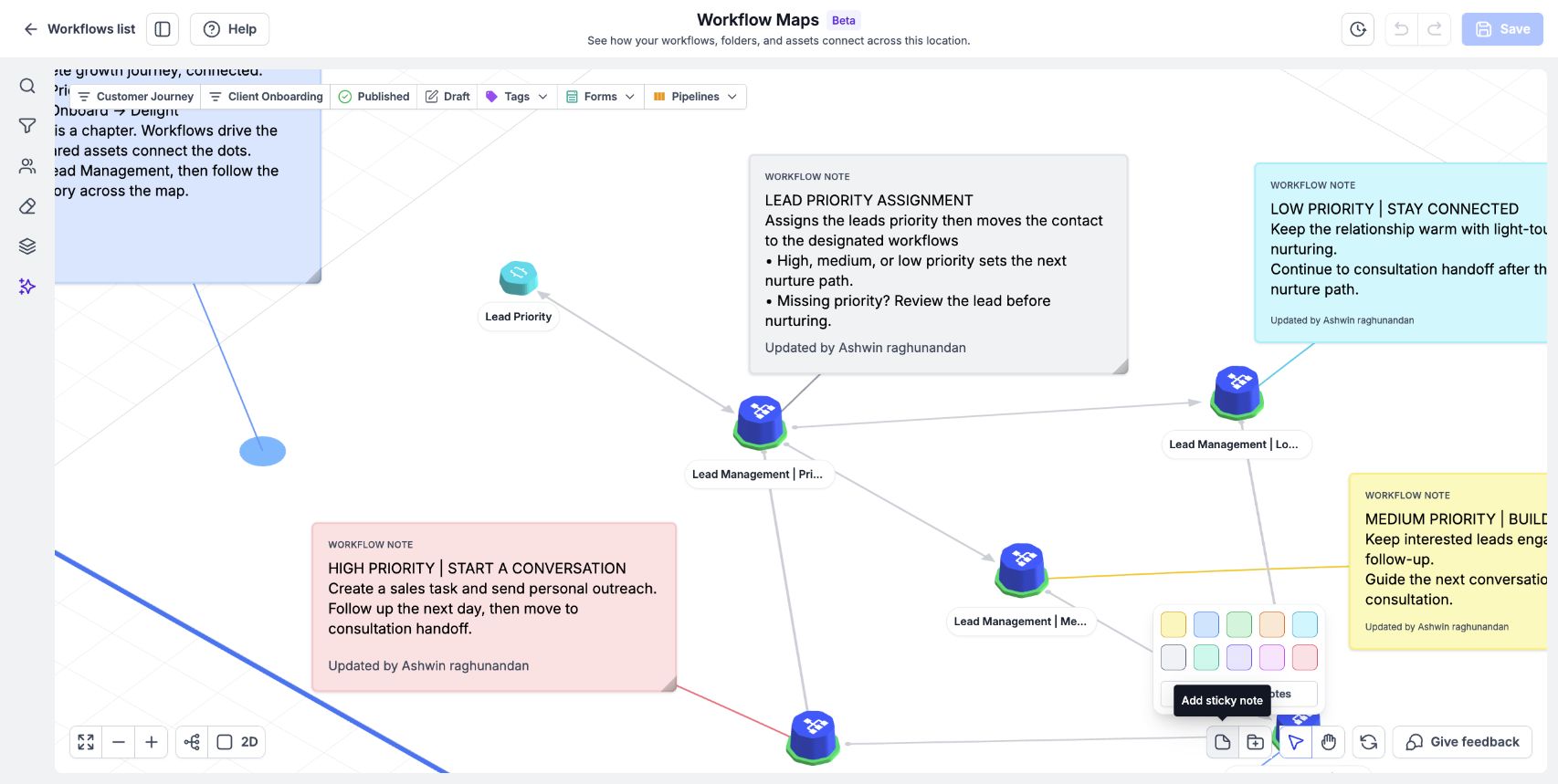This screenshot has width=1558, height=784.
Task: Pick the orange peach sticky note color
Action: [x=1272, y=624]
